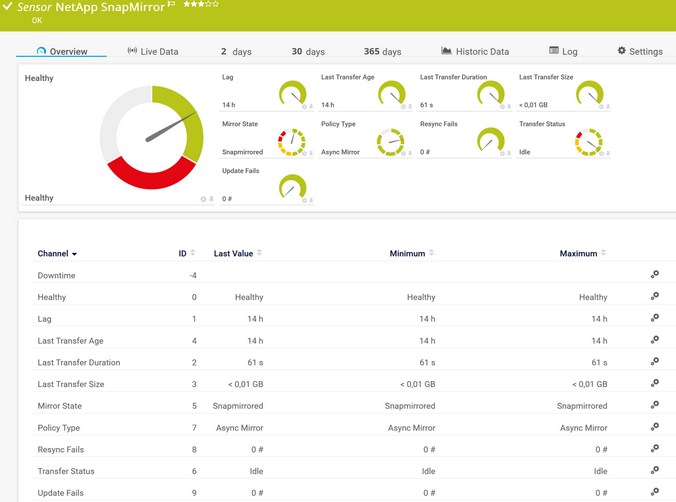Open settings gear for the Lag channel
Image resolution: width=676 pixels, height=502 pixels.
(654, 318)
